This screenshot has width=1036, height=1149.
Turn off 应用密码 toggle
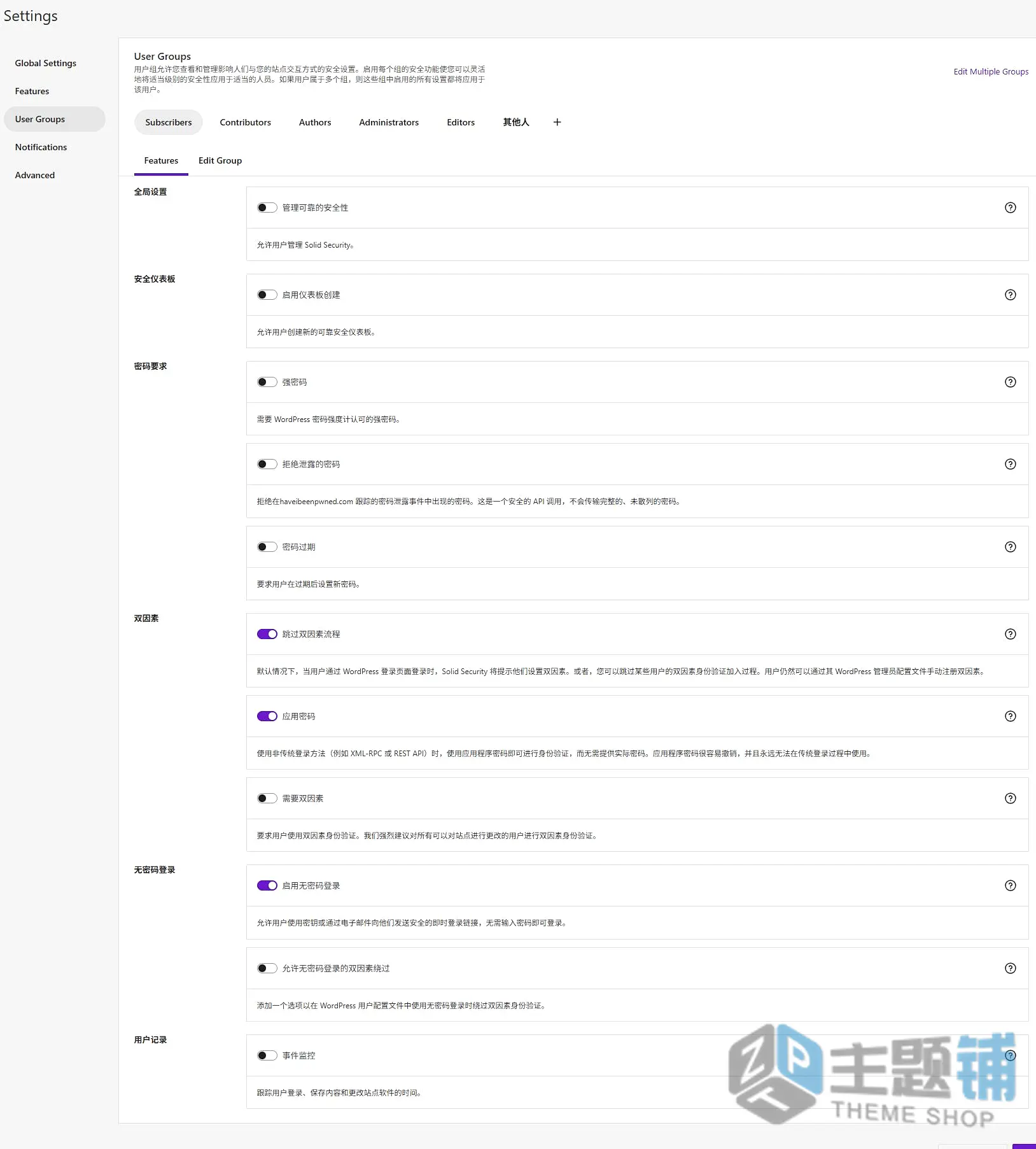267,716
